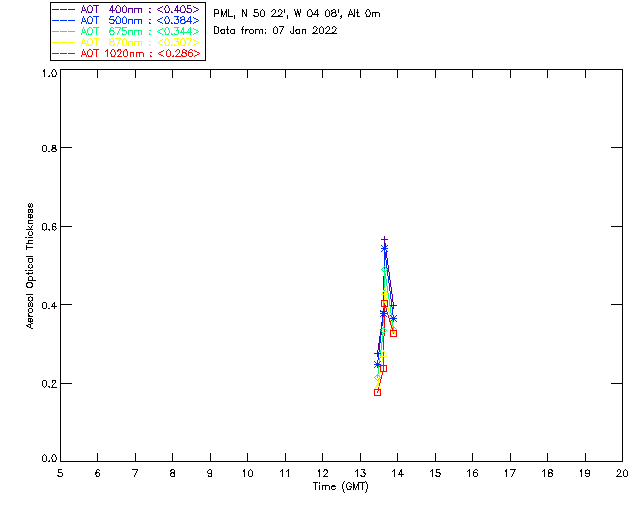The image size is (640, 512).
Task: Click the 0.6 y-axis tick label
Action: [x=49, y=227]
